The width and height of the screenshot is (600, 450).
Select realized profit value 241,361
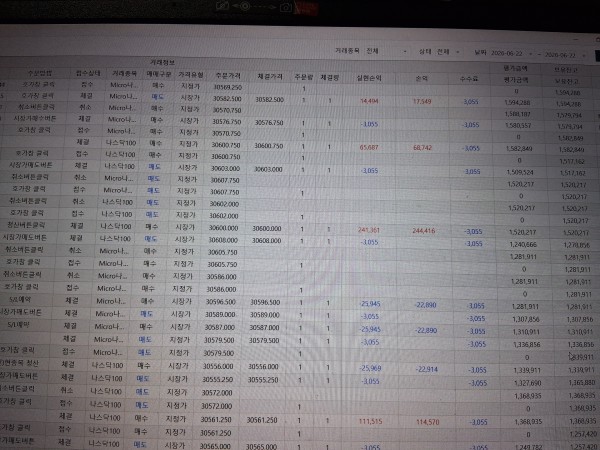click(x=369, y=230)
